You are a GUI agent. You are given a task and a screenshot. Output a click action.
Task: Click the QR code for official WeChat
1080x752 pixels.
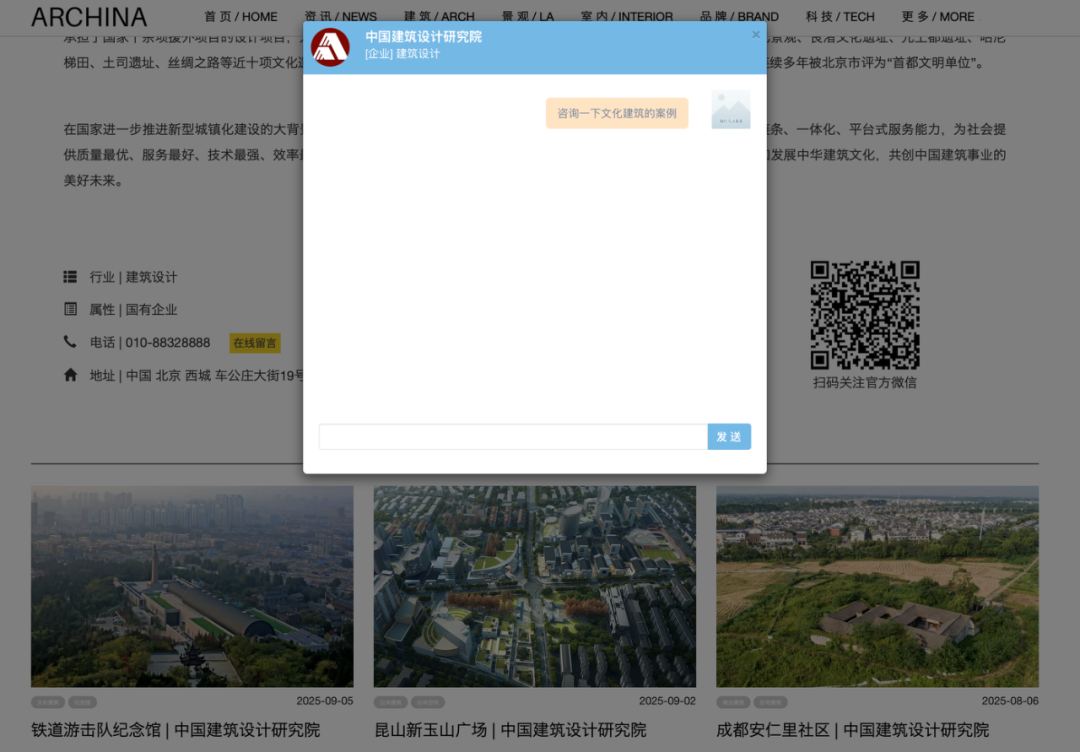pyautogui.click(x=864, y=315)
